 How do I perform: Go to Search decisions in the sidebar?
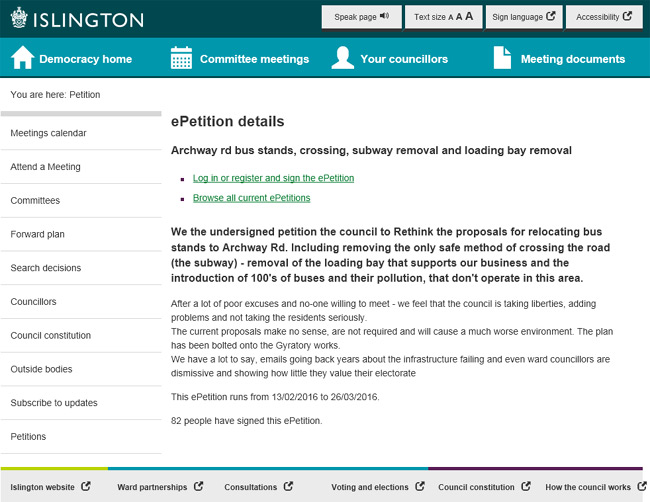point(46,268)
